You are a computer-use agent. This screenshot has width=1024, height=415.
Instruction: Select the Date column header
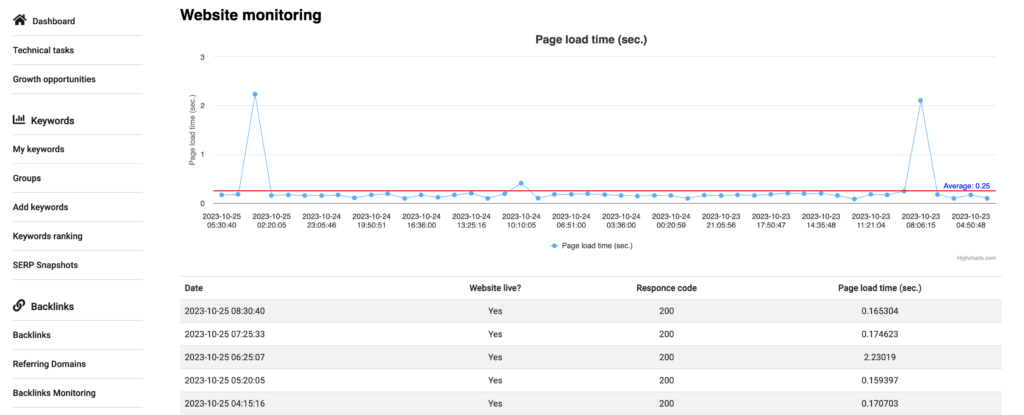(x=193, y=288)
